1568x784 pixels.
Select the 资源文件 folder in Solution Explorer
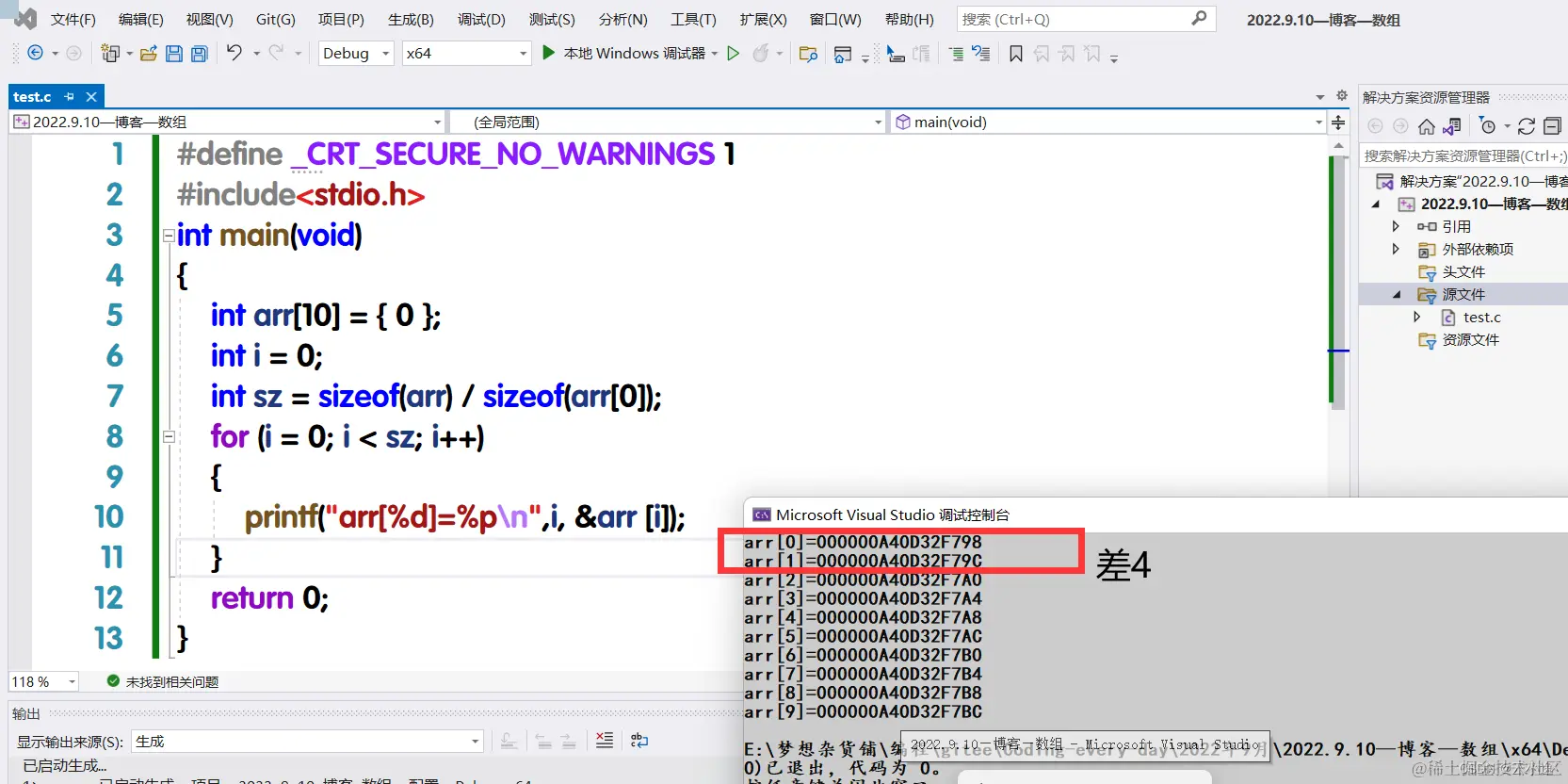tap(1471, 339)
